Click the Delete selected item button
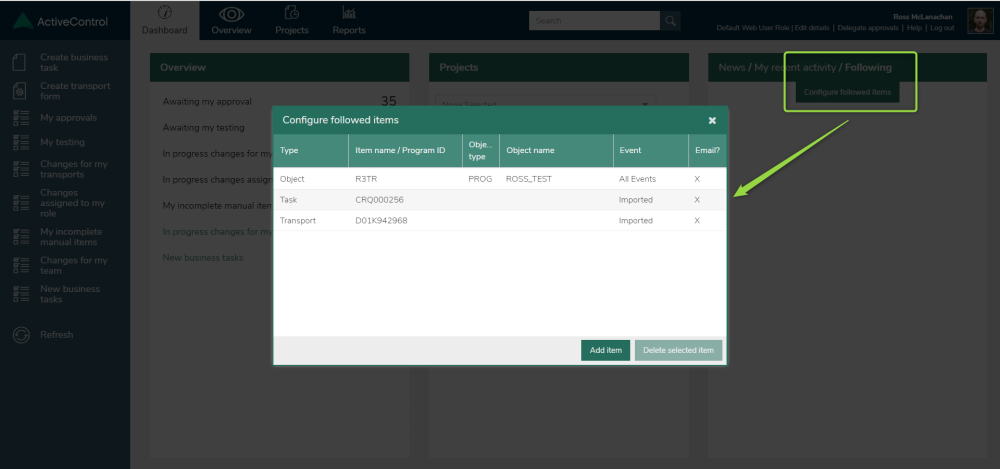 click(x=678, y=350)
